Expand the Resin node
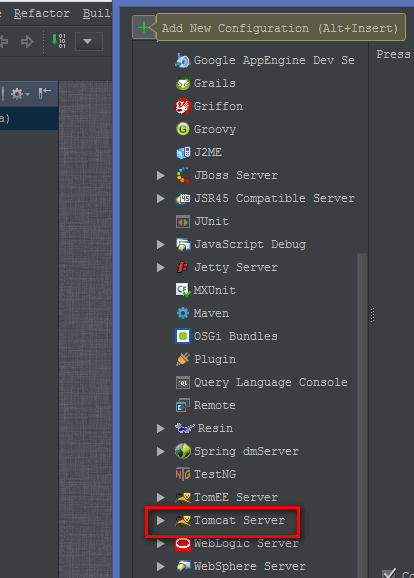The height and width of the screenshot is (578, 414). [x=161, y=428]
